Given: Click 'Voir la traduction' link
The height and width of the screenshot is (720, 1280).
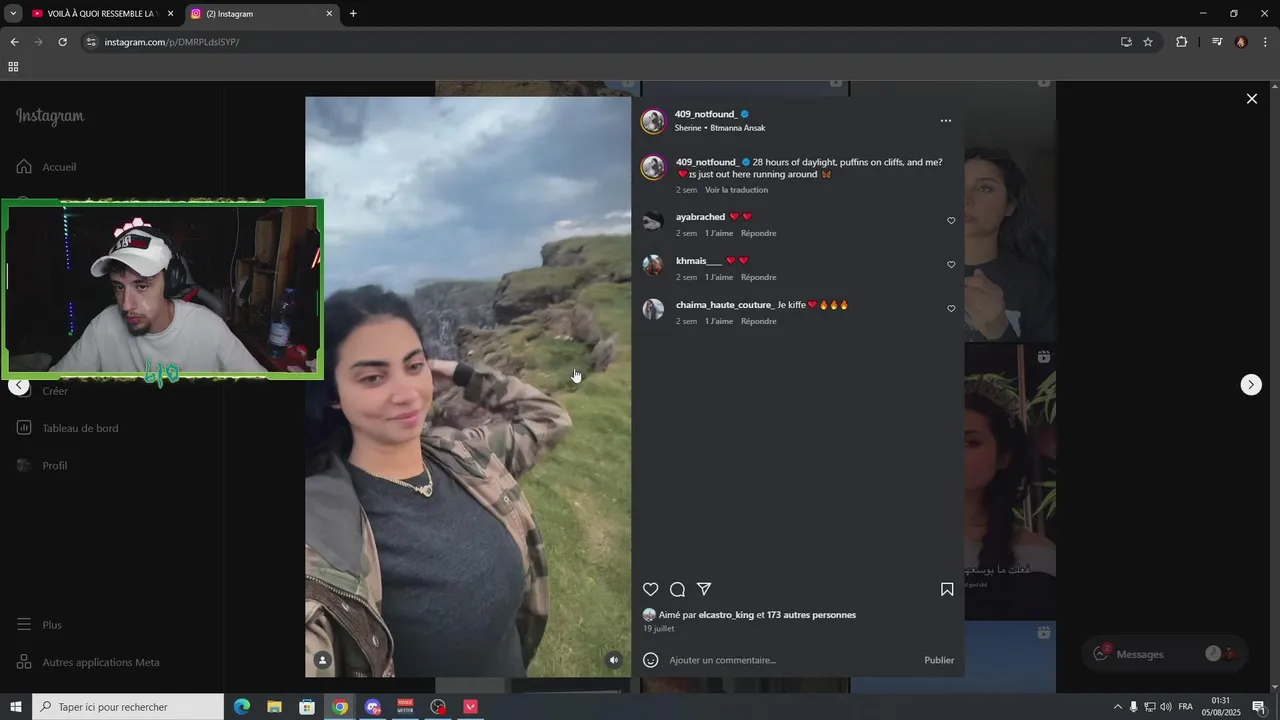Looking at the screenshot, I should click(x=736, y=190).
